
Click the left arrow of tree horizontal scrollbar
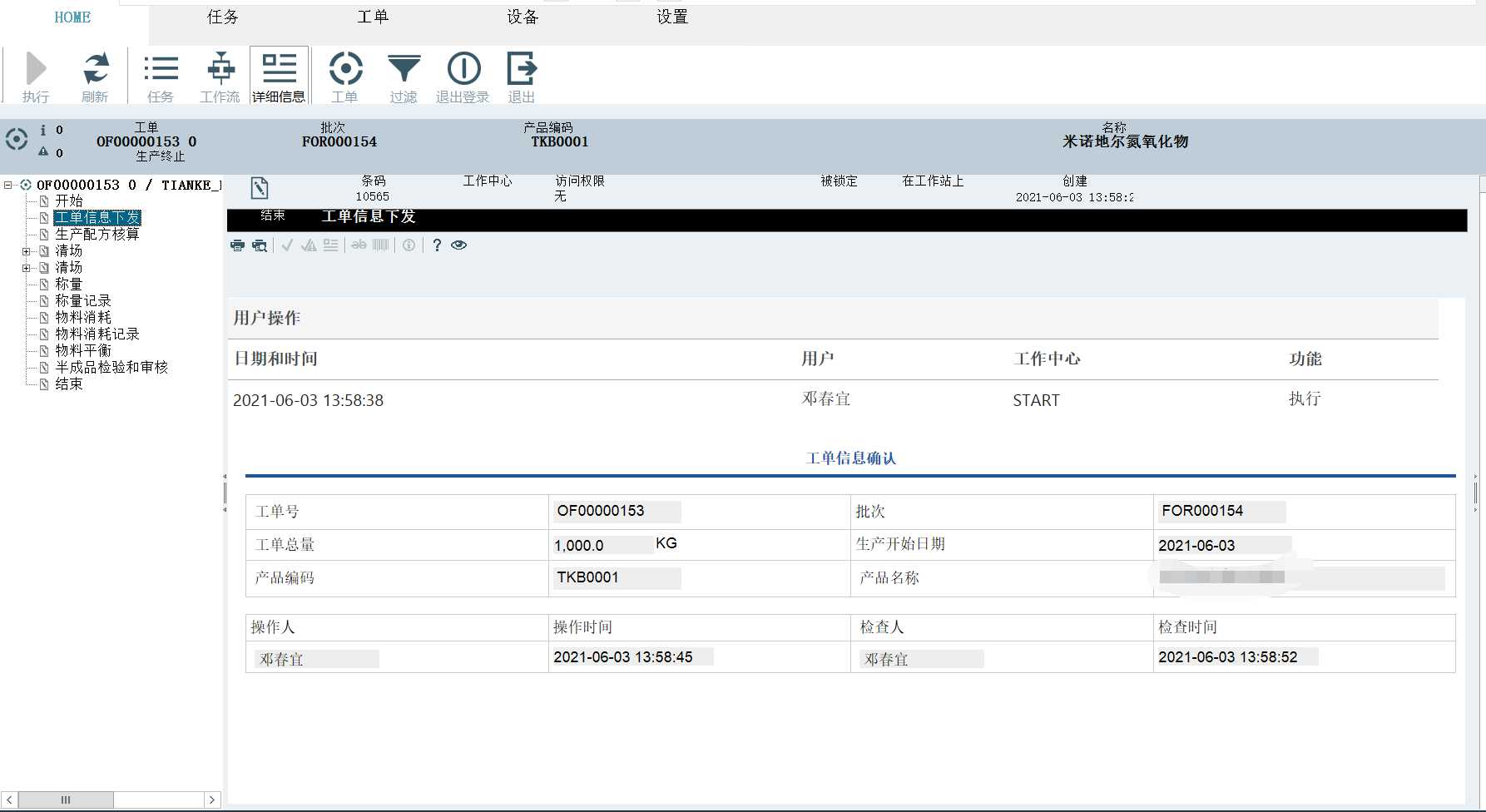(10, 800)
